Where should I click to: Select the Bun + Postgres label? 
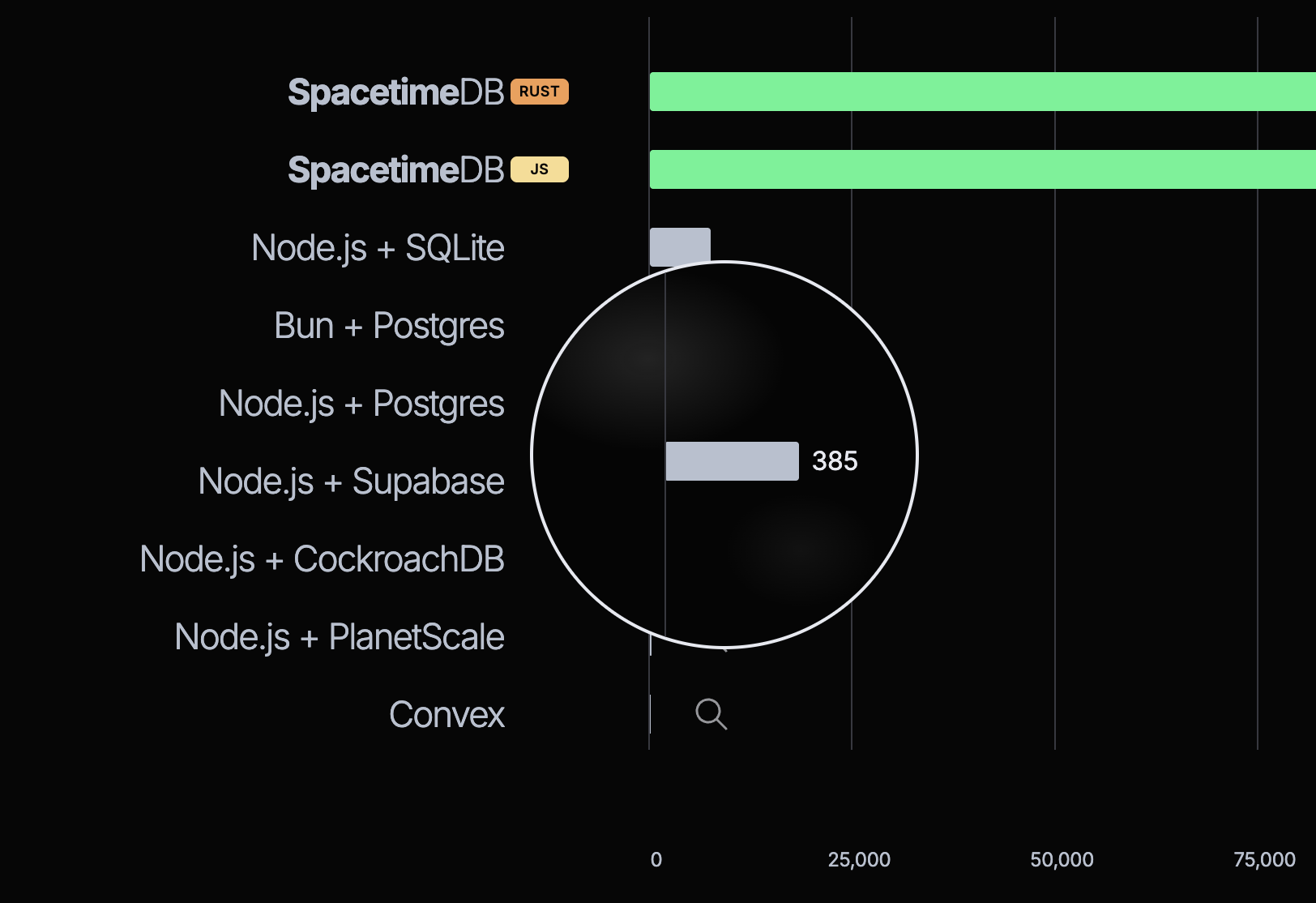[389, 326]
